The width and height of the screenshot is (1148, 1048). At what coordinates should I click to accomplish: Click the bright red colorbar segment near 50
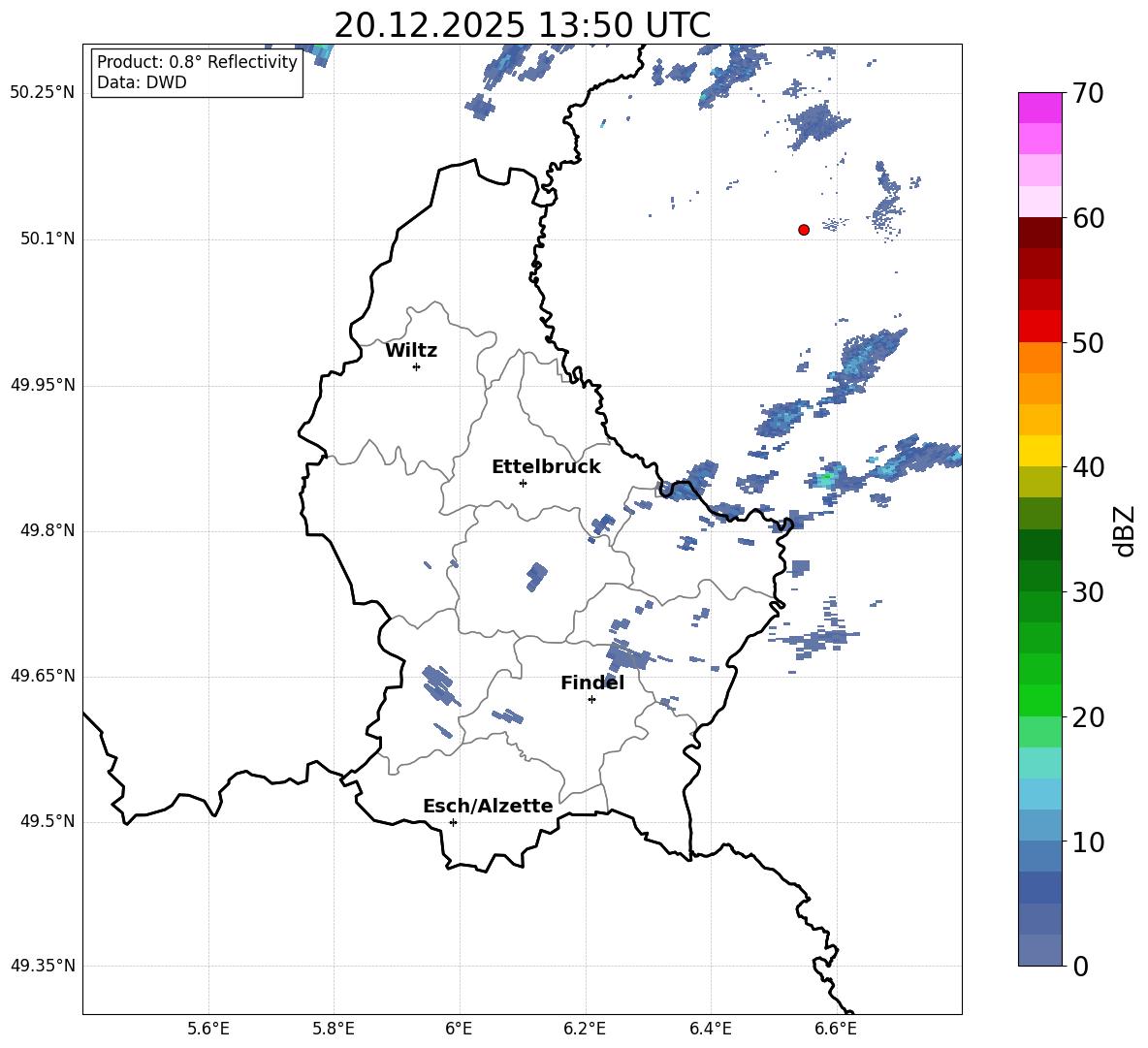1039,327
